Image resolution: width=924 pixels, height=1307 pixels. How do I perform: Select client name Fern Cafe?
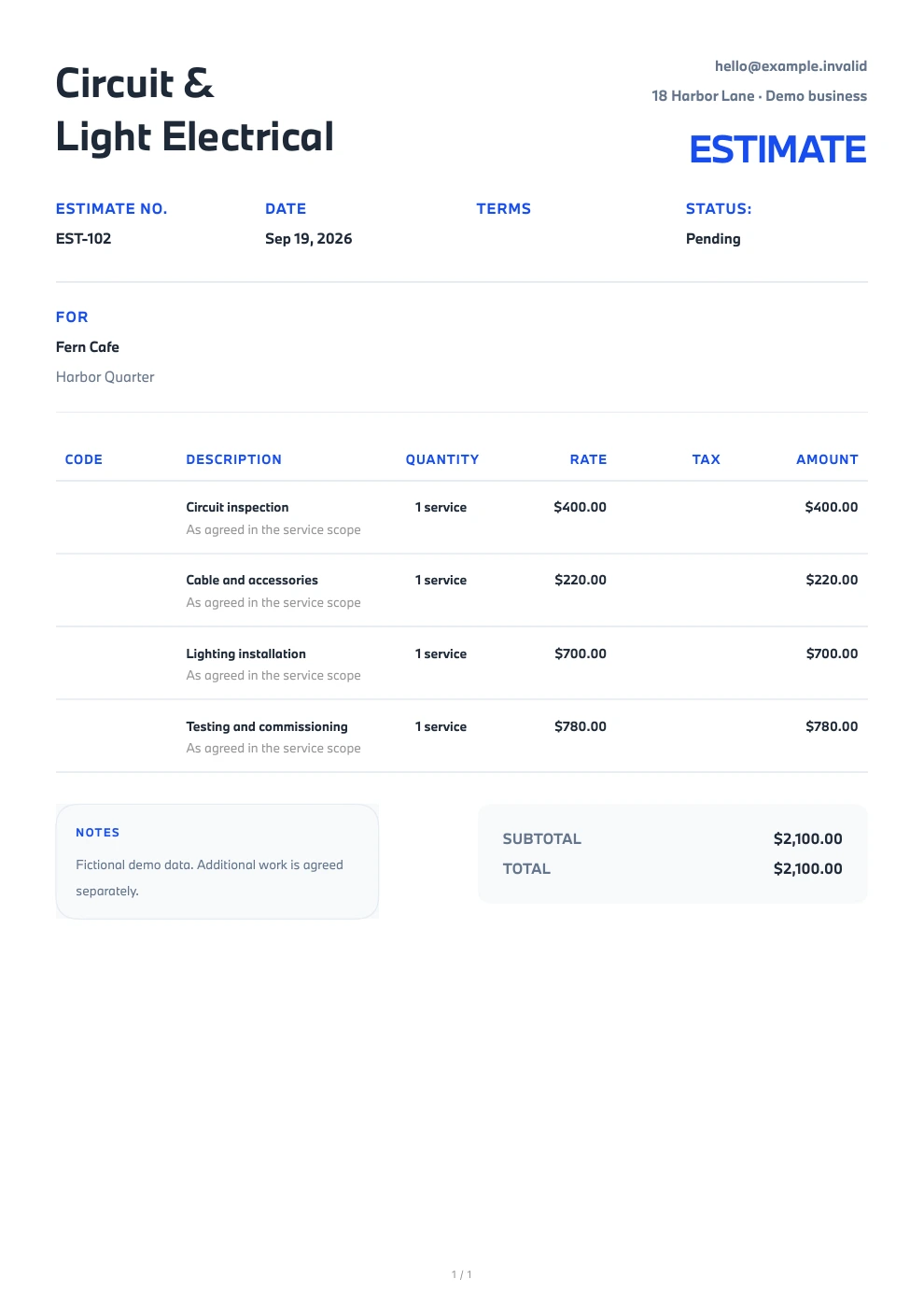(x=88, y=347)
